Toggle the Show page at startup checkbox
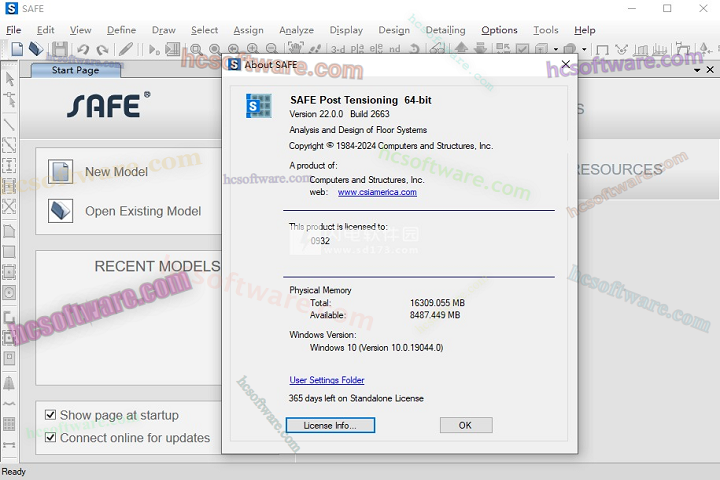The image size is (720, 480). click(51, 415)
